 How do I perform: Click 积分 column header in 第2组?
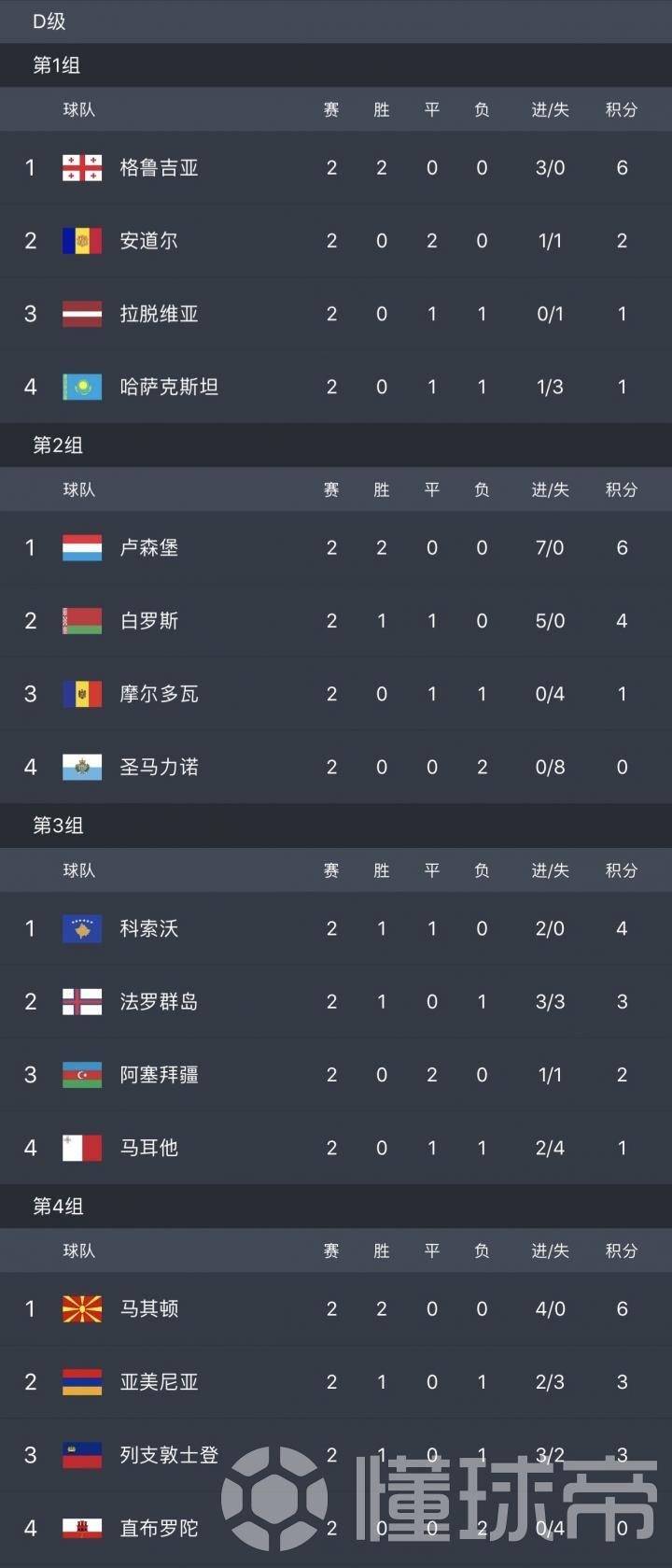[x=622, y=490]
